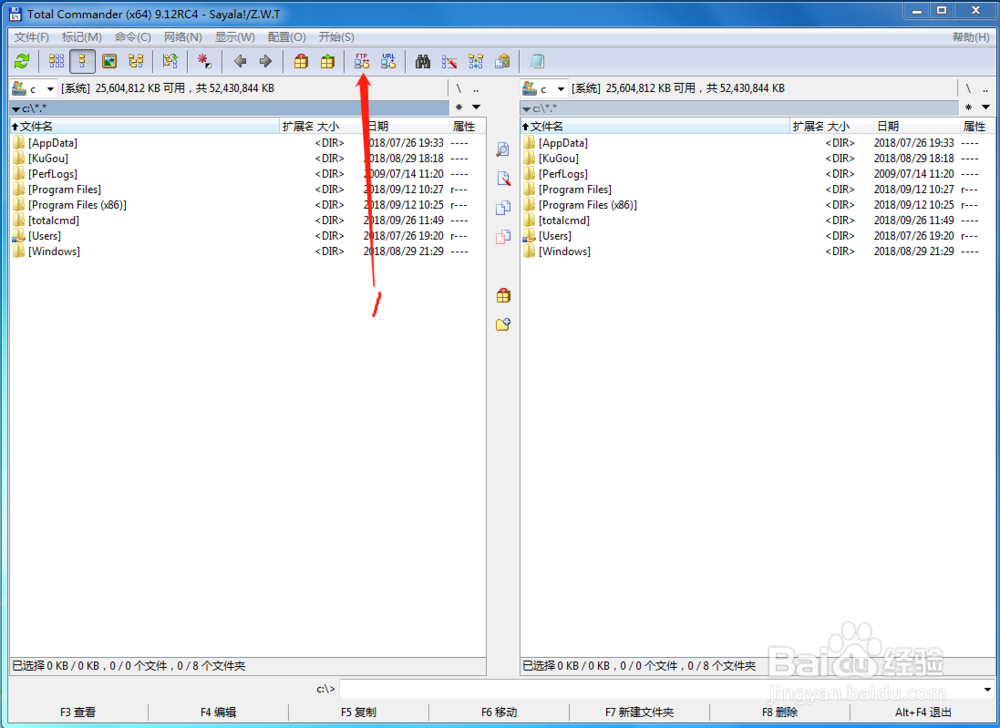Switch to brief file list view icon
This screenshot has width=1000, height=728.
tap(56, 61)
